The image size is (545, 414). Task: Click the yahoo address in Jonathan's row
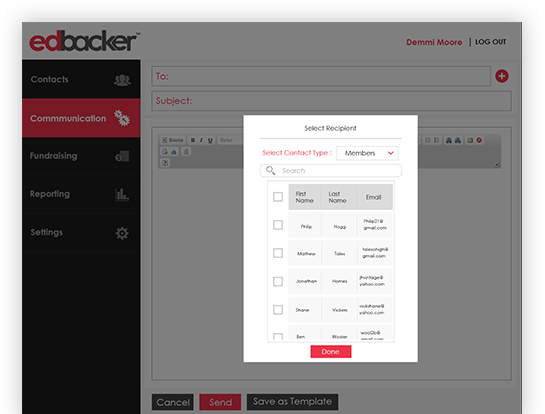372,281
